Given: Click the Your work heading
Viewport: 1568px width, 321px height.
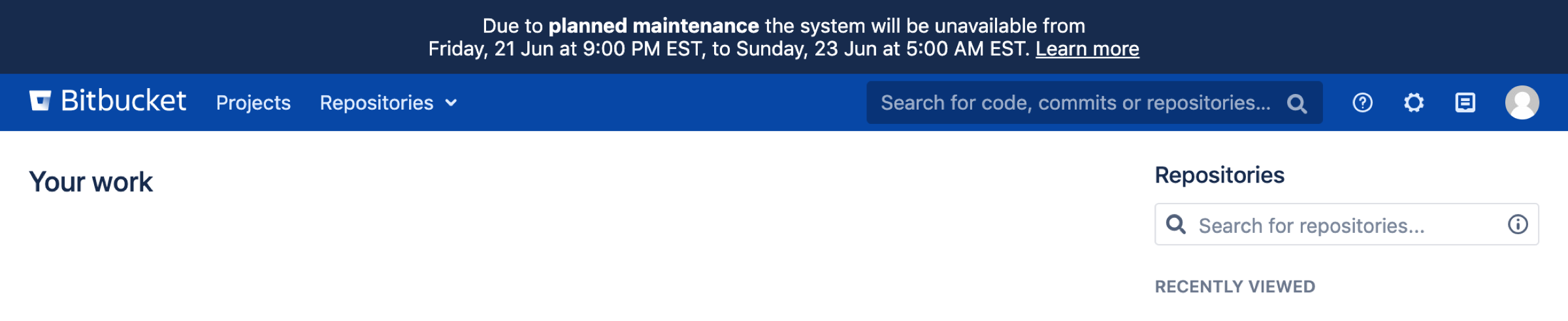Looking at the screenshot, I should [91, 182].
